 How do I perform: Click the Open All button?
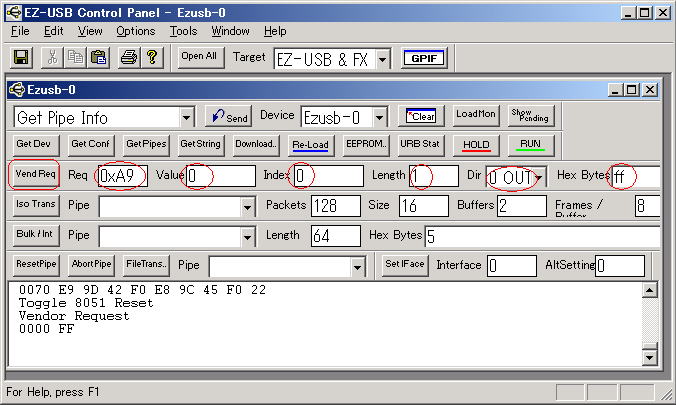point(201,57)
